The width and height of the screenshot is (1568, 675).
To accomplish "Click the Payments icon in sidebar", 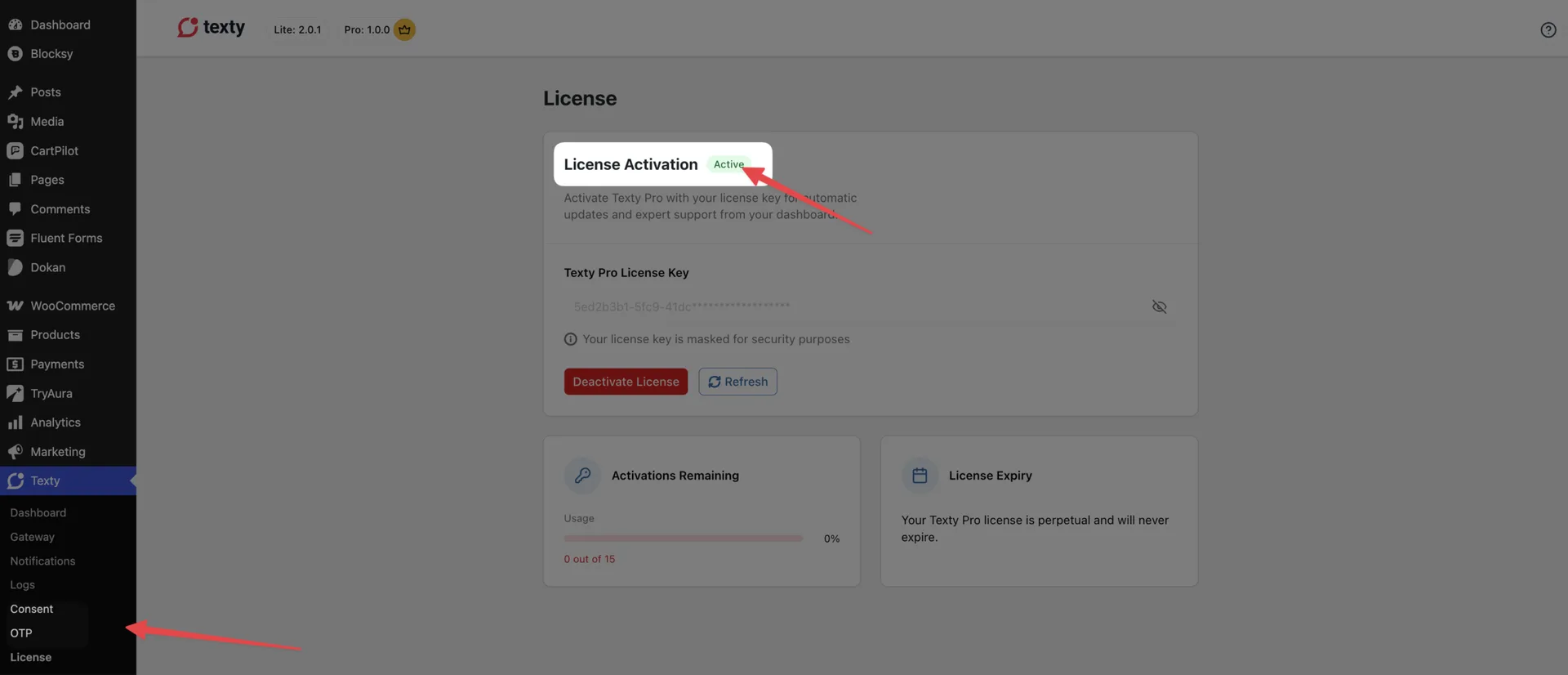I will coord(15,364).
